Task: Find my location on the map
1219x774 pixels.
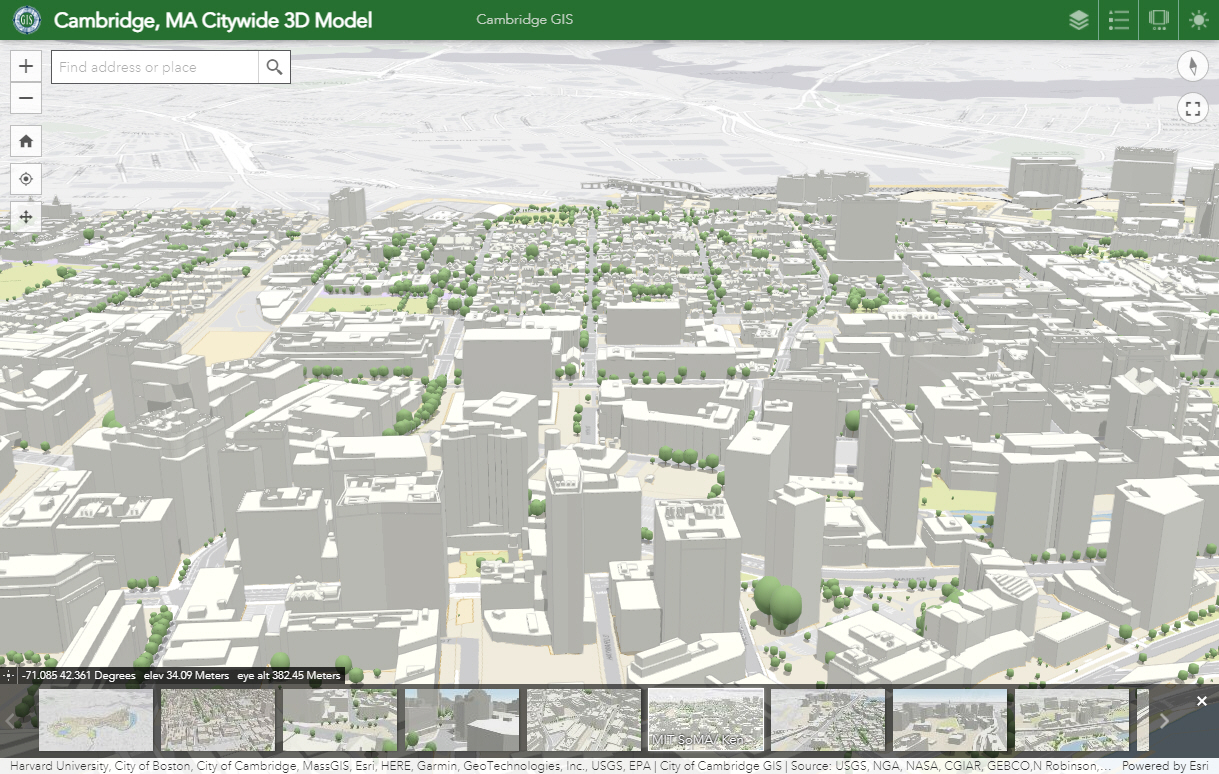Action: click(x=26, y=179)
